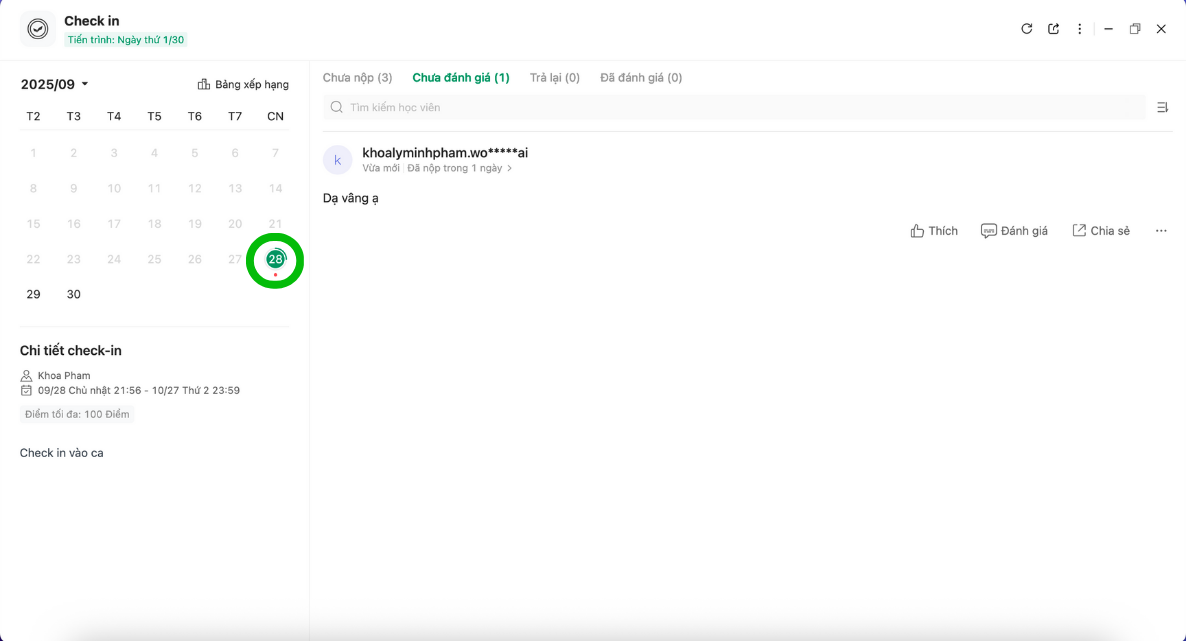Image resolution: width=1187 pixels, height=641 pixels.
Task: Click the Chia sẻ share icon
Action: tap(1079, 231)
